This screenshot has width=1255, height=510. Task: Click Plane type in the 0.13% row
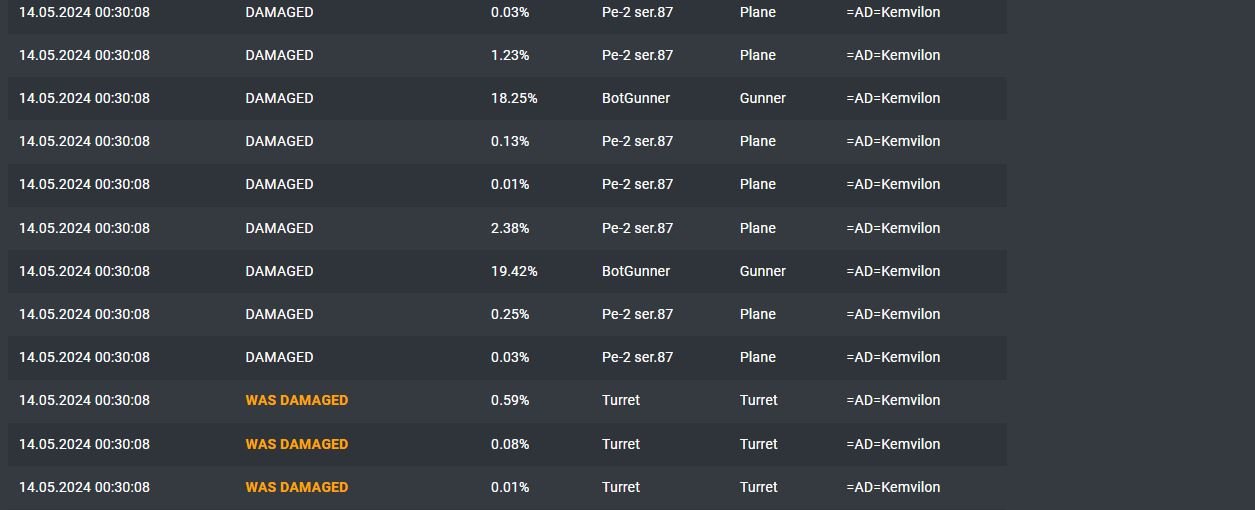(758, 141)
